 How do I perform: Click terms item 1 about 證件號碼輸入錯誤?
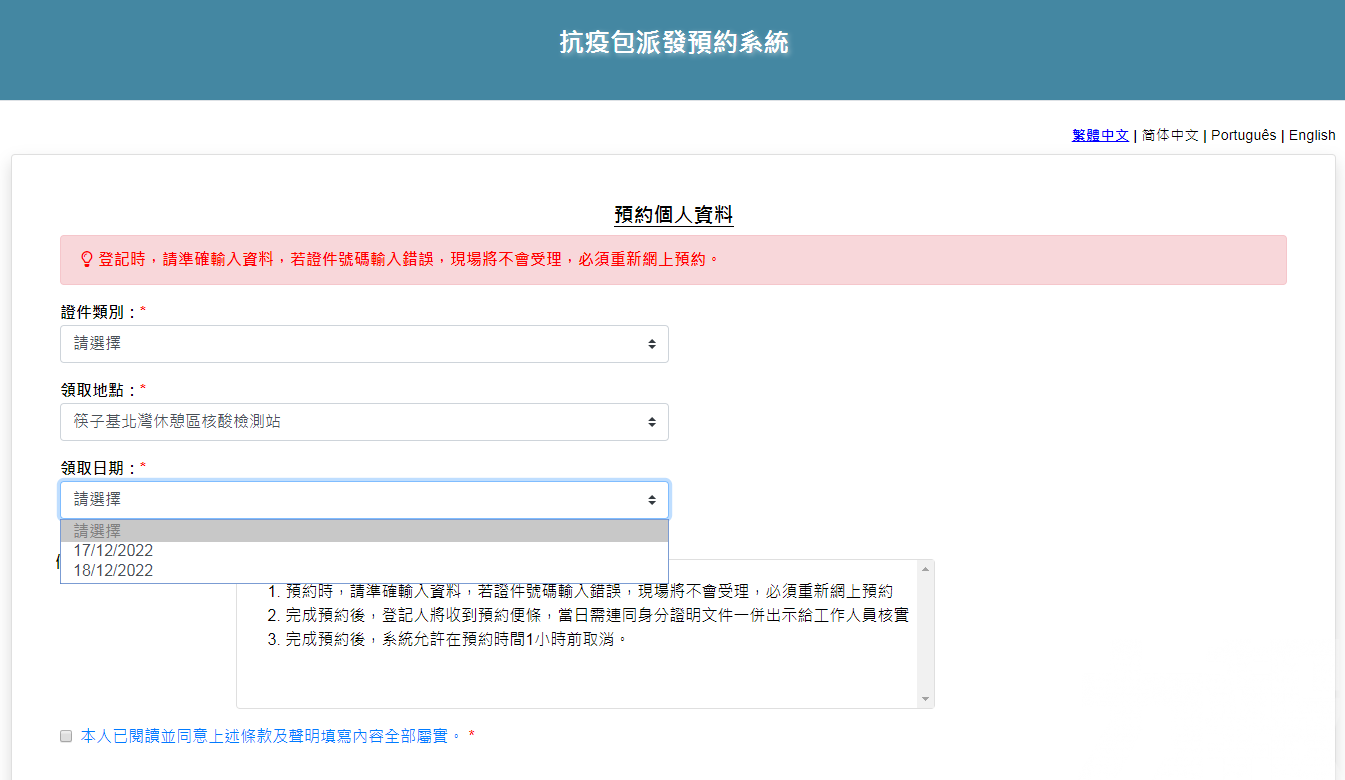[x=580, y=590]
